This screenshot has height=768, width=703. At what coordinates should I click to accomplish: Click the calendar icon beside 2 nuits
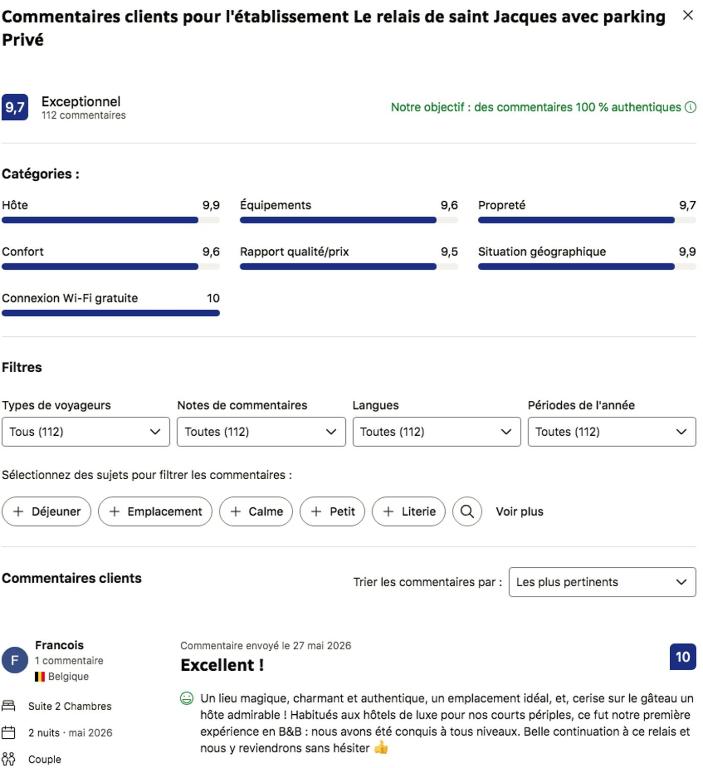[8, 733]
